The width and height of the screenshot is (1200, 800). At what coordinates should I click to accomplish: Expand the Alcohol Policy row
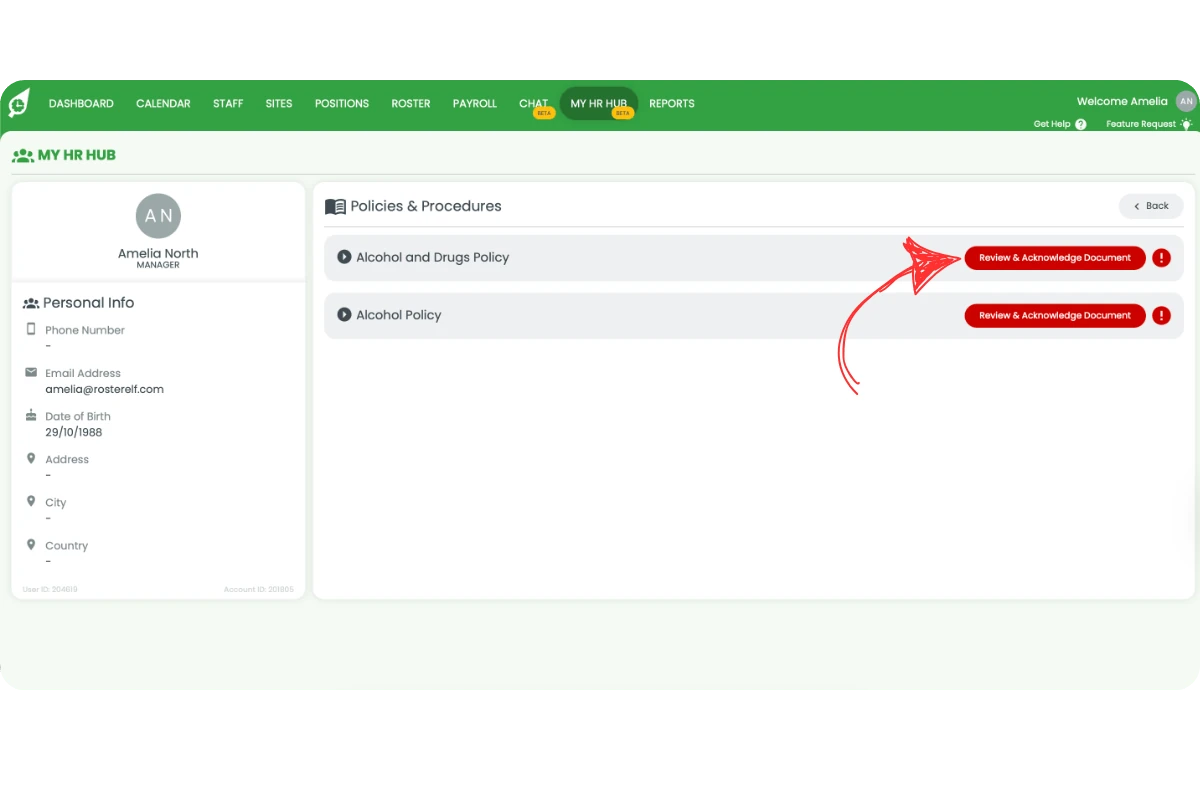(x=344, y=315)
